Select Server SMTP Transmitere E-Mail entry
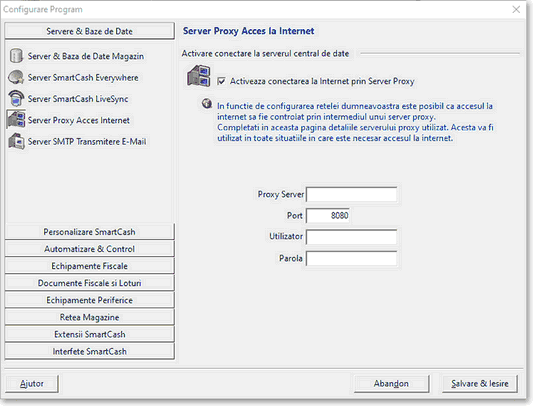This screenshot has height=418, width=551. (x=87, y=142)
